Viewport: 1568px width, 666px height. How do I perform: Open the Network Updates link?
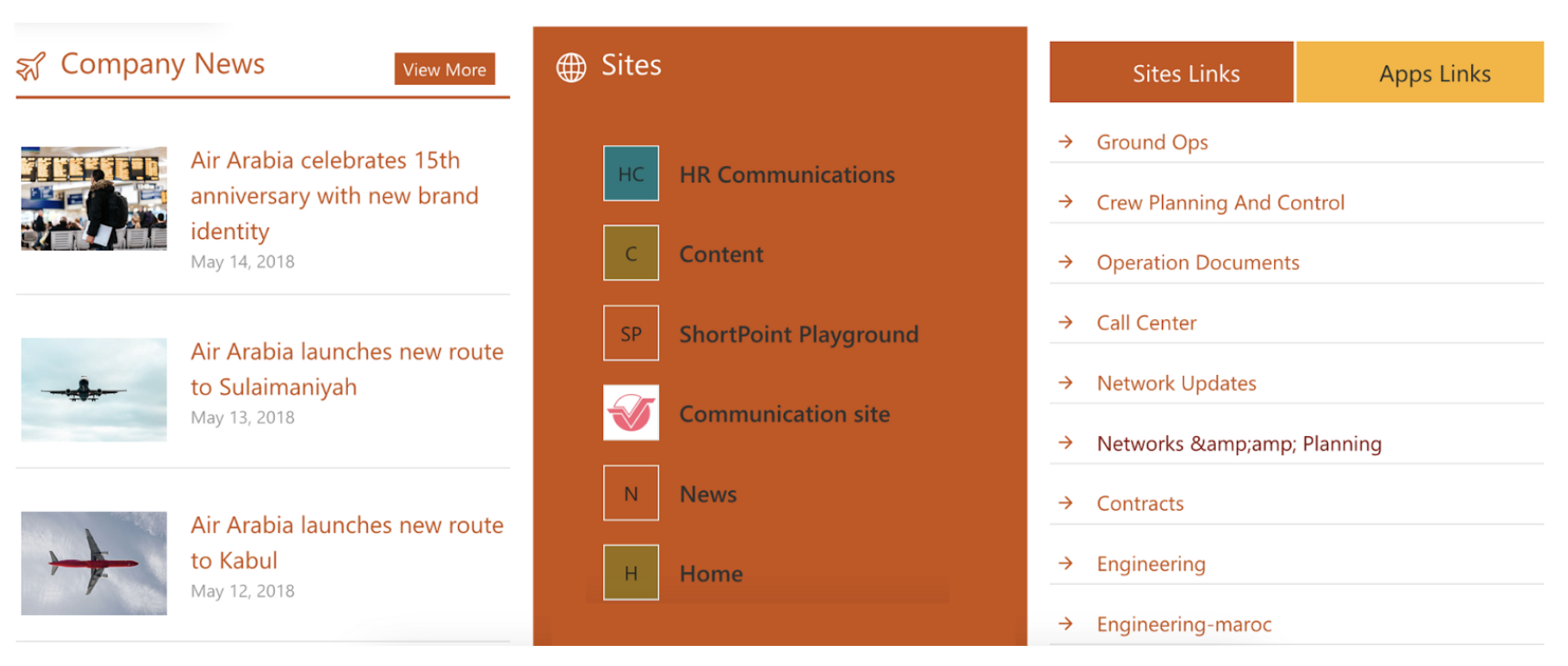1176,383
